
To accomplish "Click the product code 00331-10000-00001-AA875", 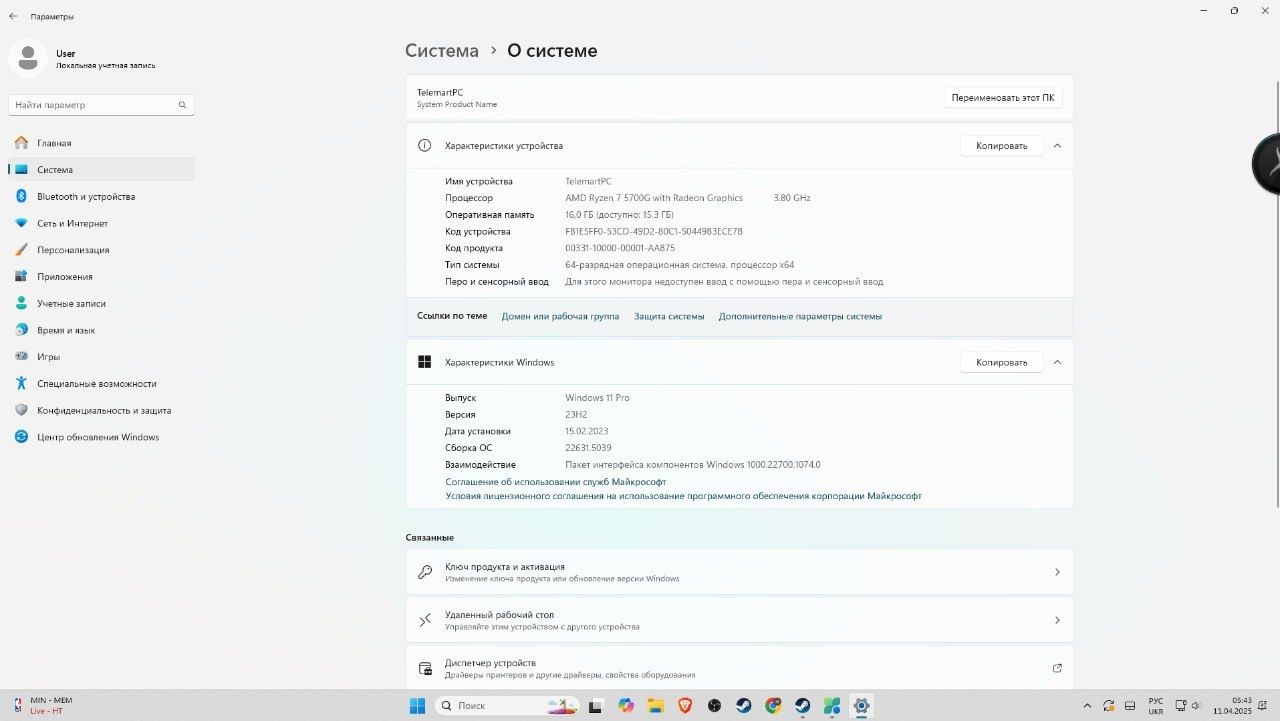I will click(x=620, y=248).
